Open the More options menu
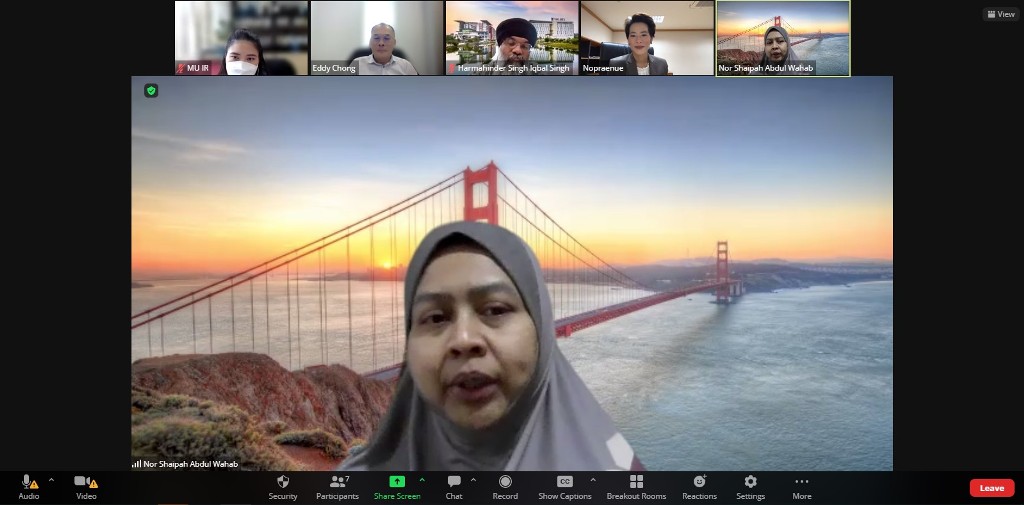1024x505 pixels. 801,486
